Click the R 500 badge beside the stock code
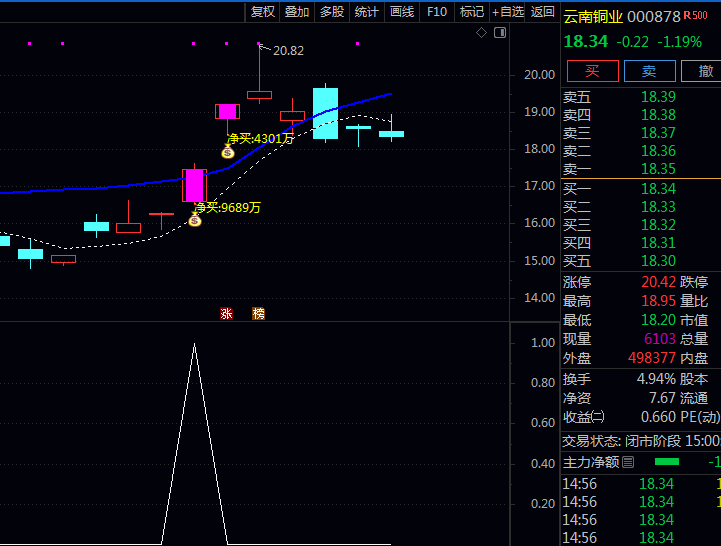This screenshot has width=721, height=546. coord(695,16)
